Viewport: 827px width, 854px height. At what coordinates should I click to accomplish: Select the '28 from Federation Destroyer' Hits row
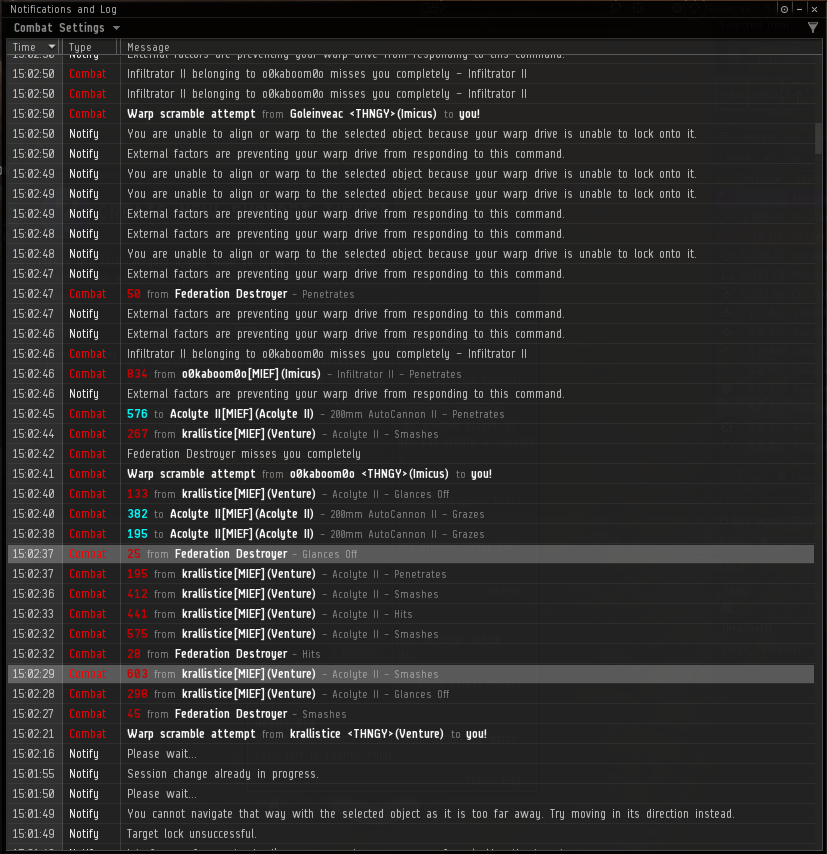411,654
